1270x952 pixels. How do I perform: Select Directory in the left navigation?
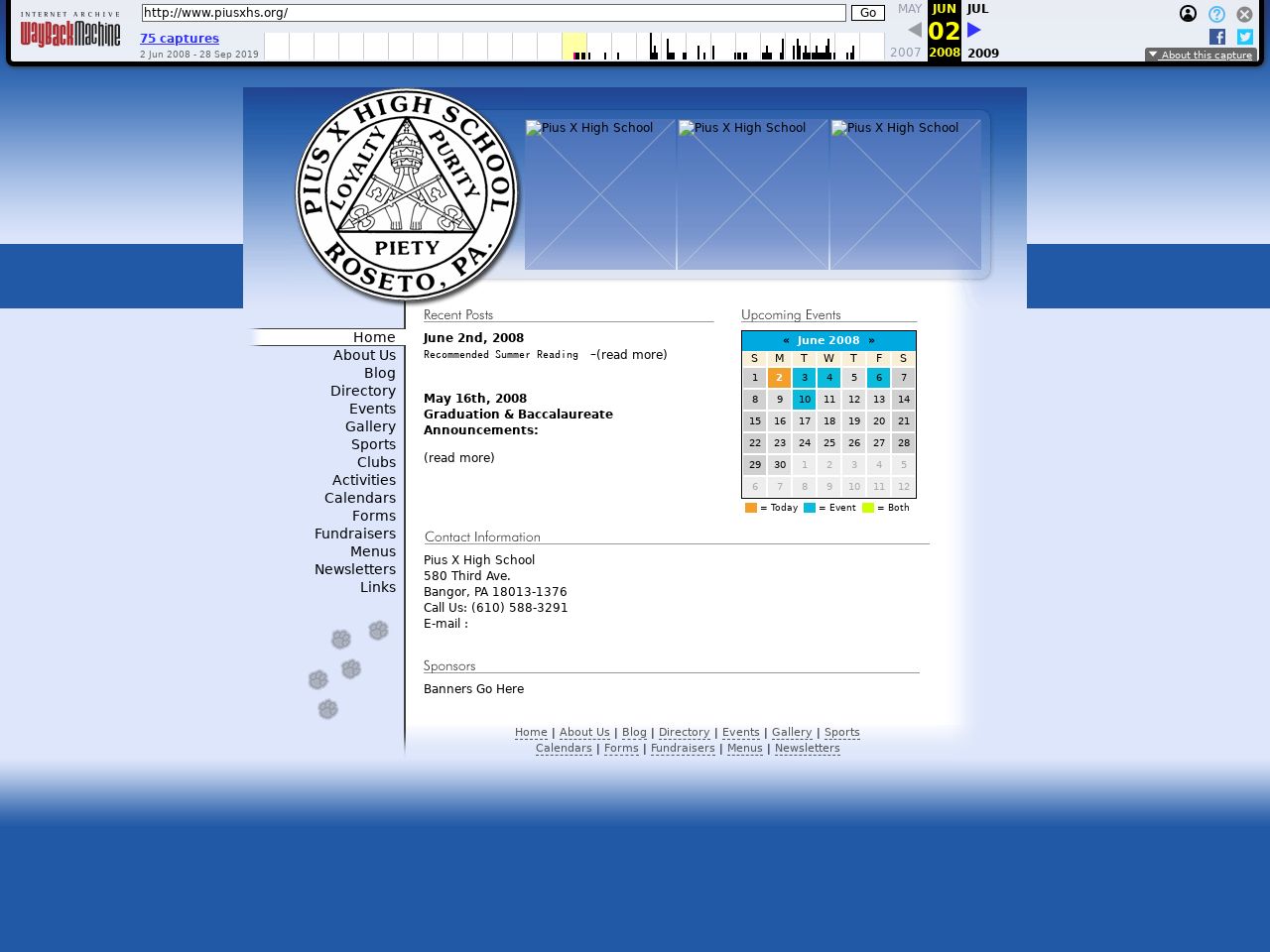pos(362,391)
